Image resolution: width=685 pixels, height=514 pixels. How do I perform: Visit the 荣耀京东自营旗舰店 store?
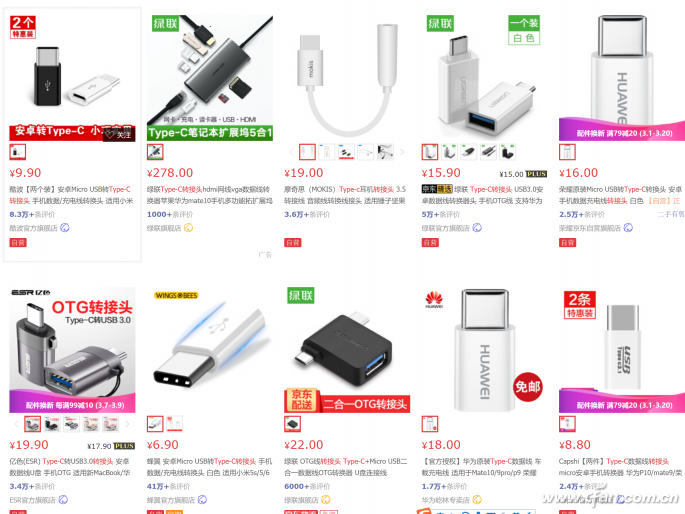[x=590, y=228]
